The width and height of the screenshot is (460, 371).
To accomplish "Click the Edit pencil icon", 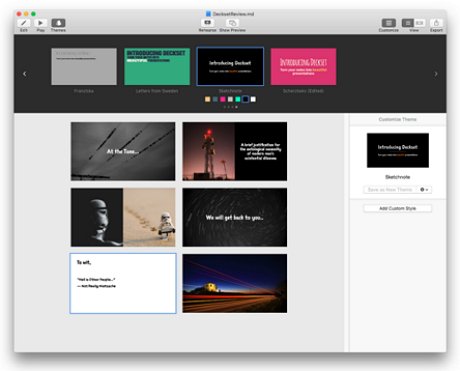I will (x=24, y=23).
